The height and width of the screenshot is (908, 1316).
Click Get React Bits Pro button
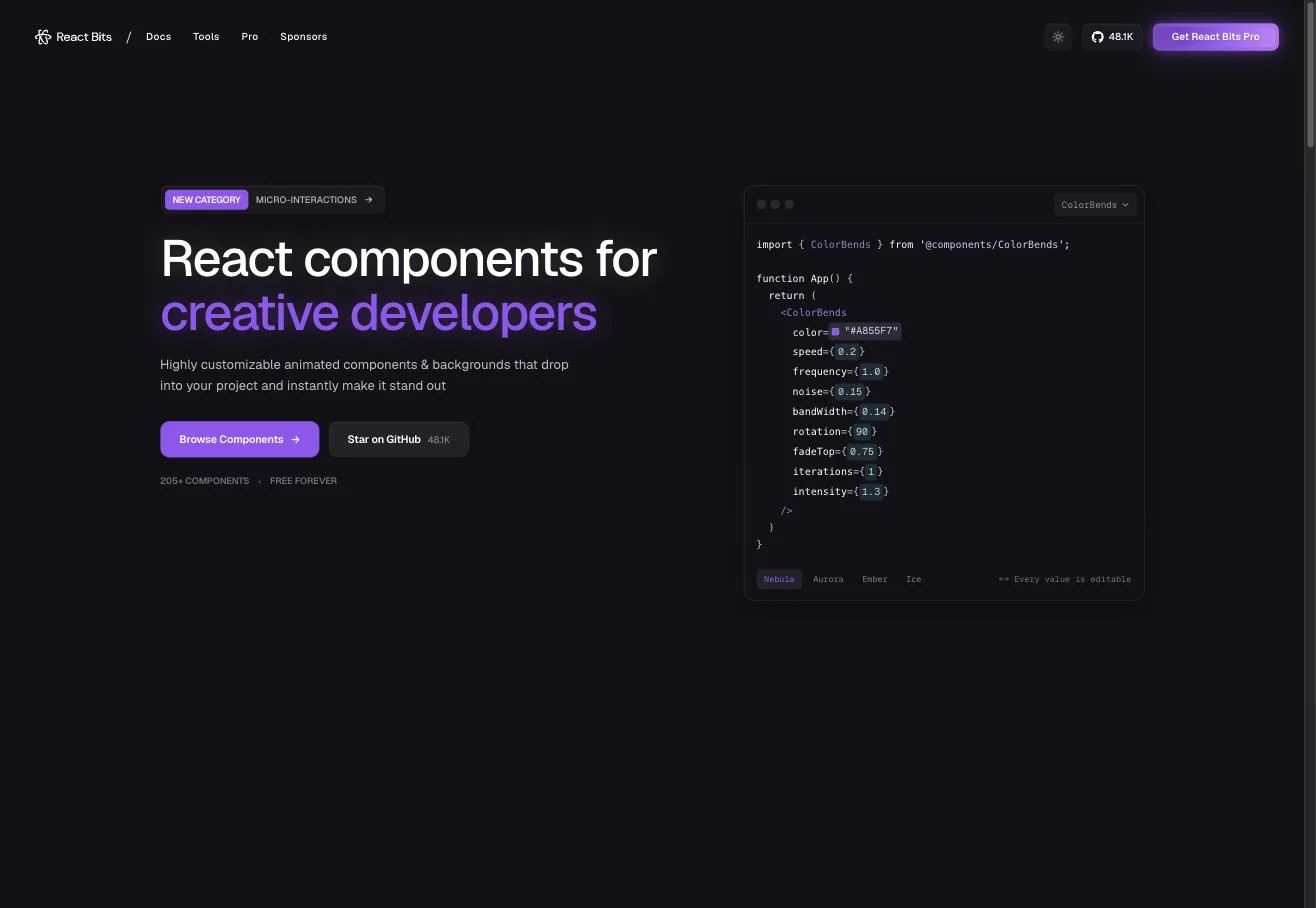[x=1215, y=37]
